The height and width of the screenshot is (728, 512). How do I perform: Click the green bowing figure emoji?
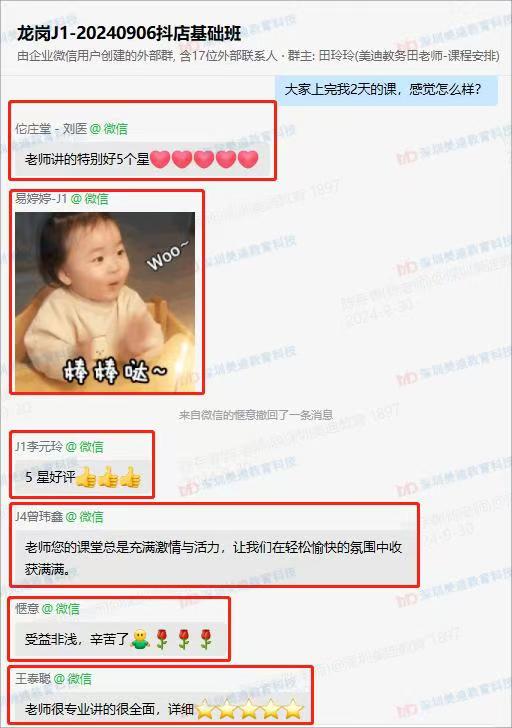[140, 639]
